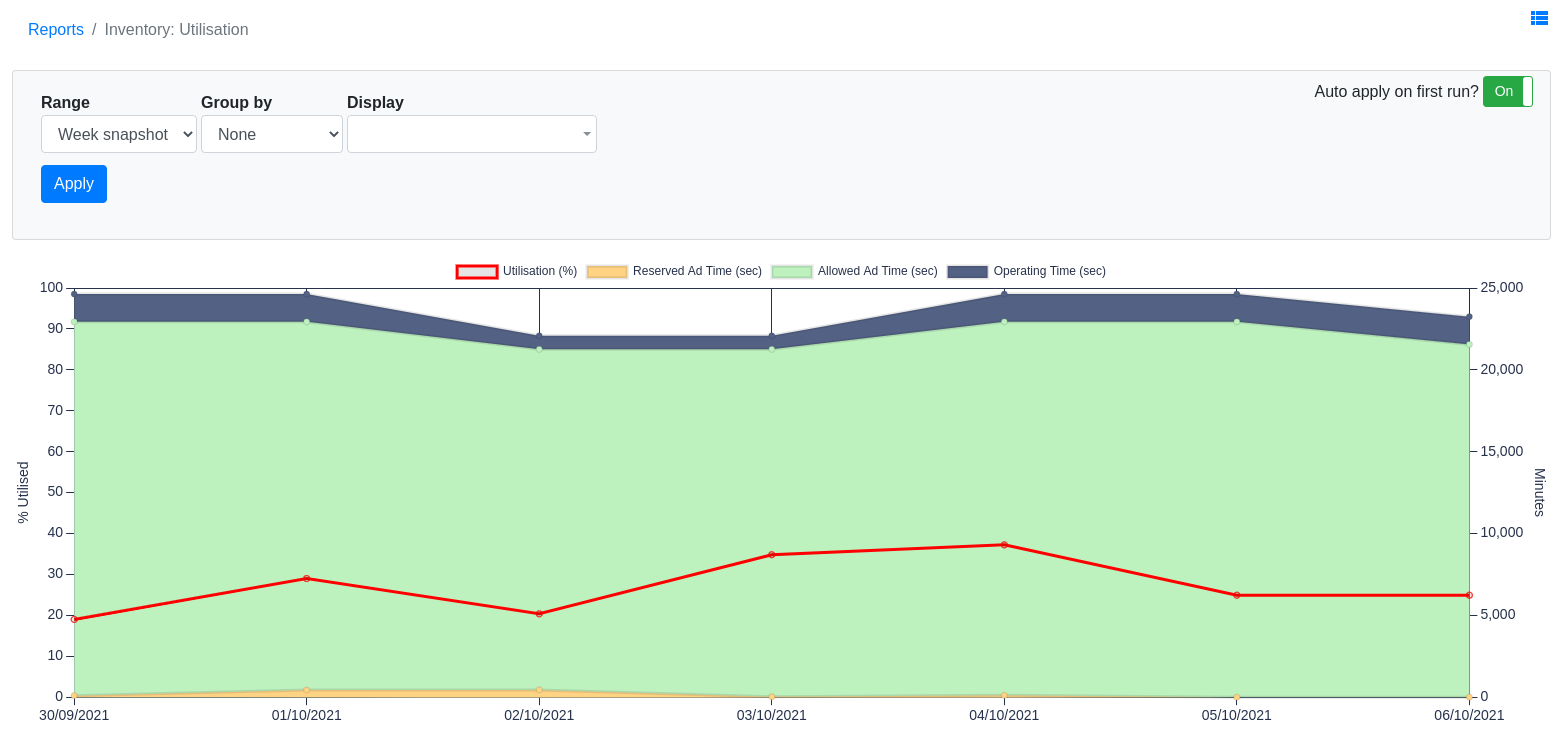Click Allowed Ad Time (sec) legend label
1567x734 pixels.
(x=878, y=271)
